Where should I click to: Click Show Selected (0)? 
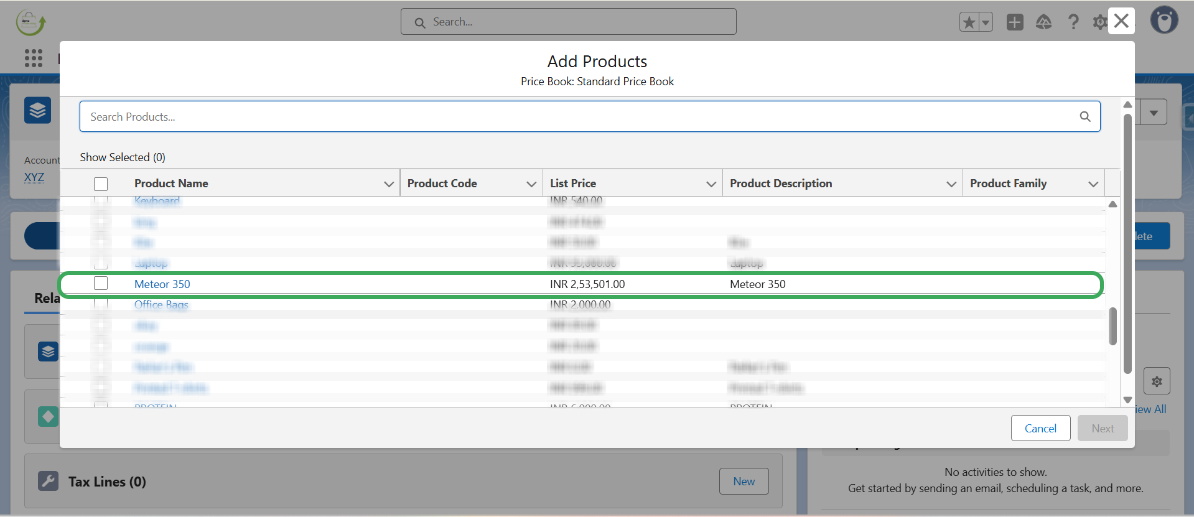click(122, 157)
